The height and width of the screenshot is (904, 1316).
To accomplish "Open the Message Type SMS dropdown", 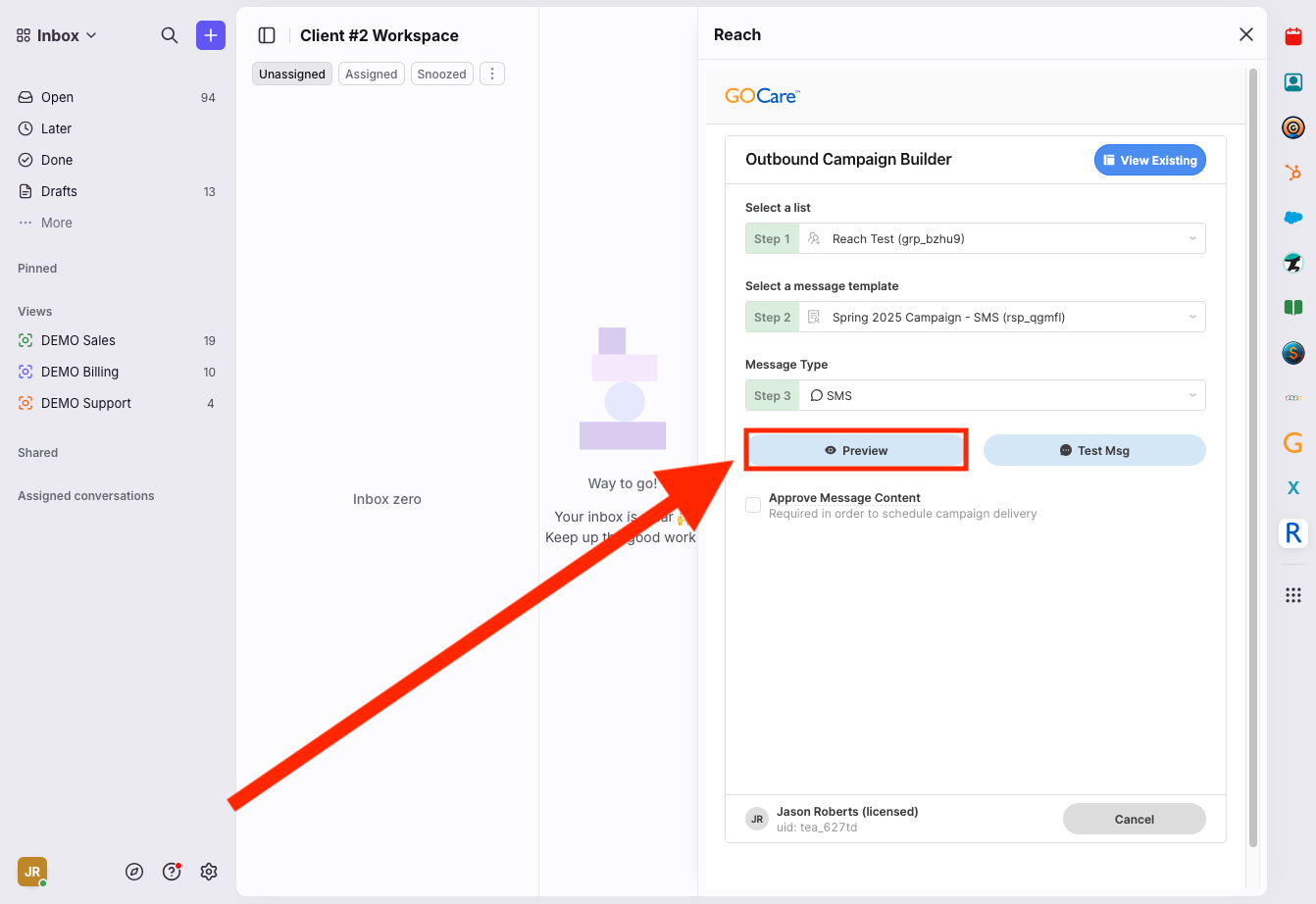I will (1001, 396).
